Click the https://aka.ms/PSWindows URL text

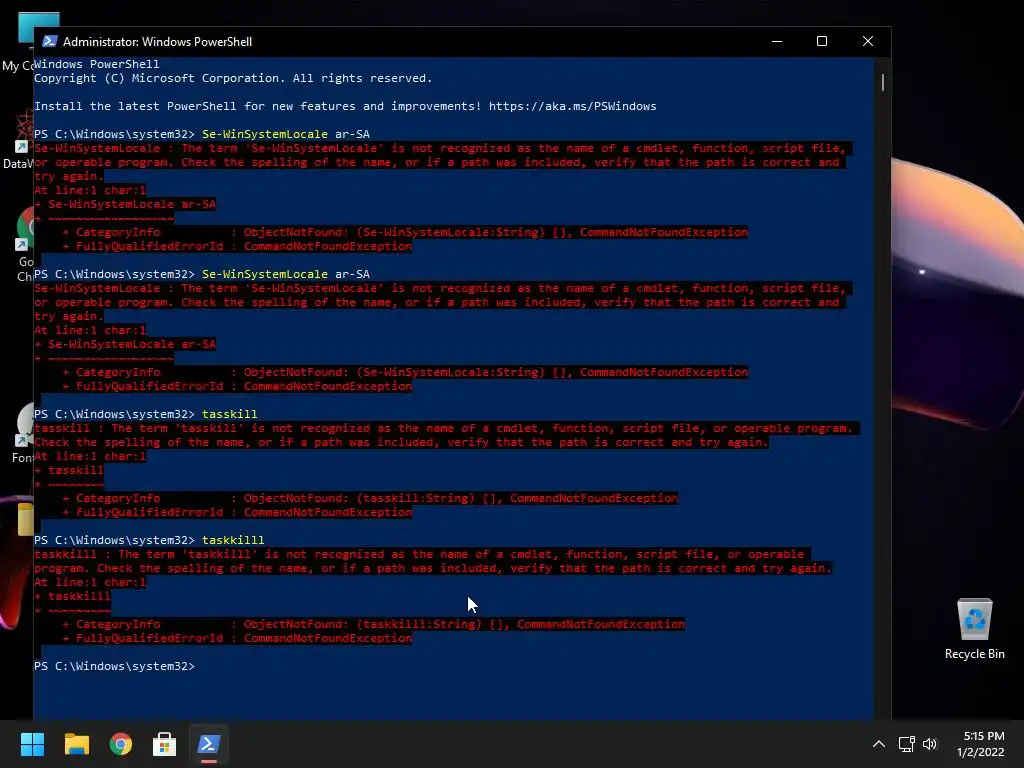tap(572, 106)
